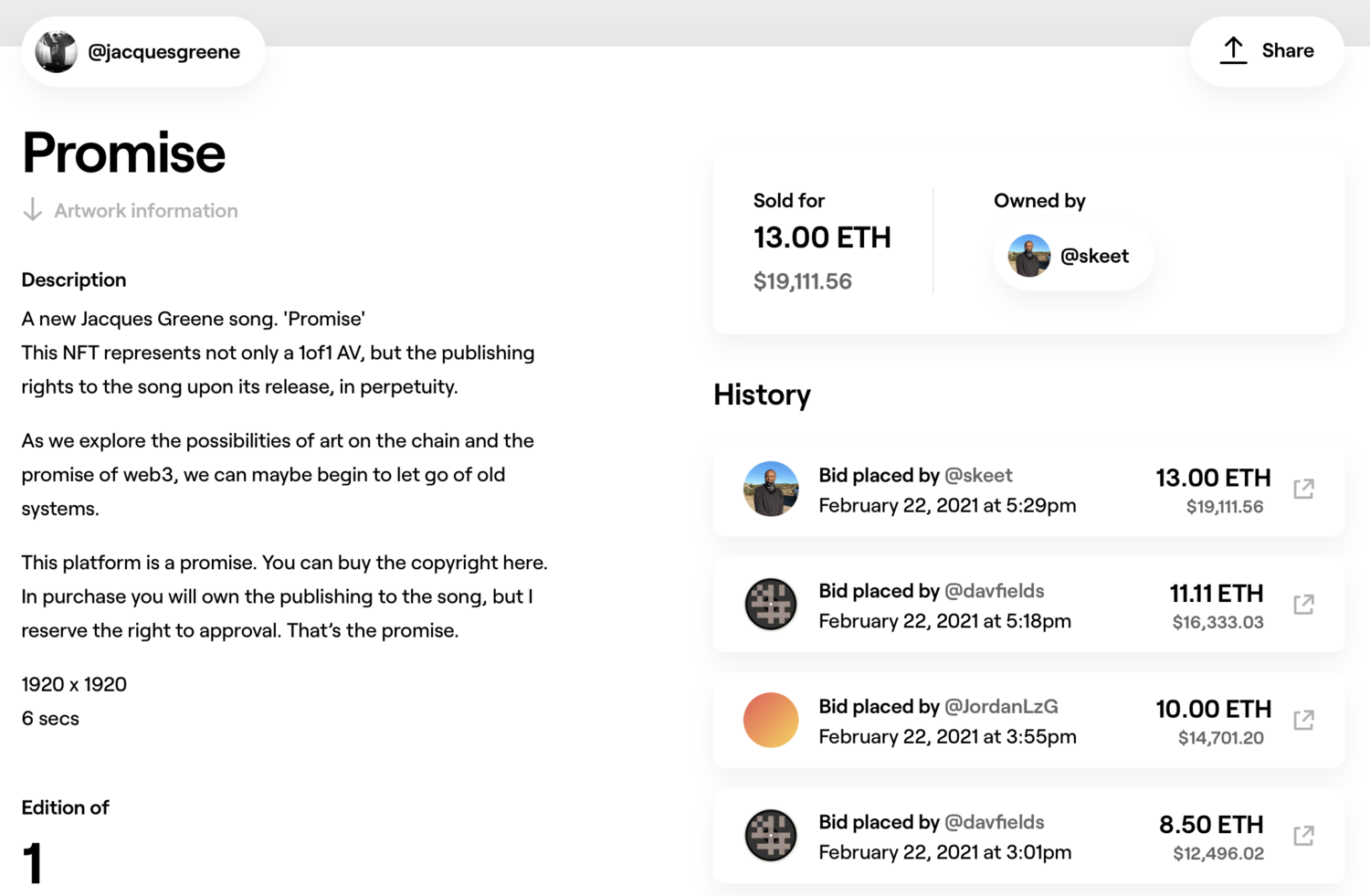1370x896 pixels.
Task: Open @davfields from the 11.11 ETH bid
Action: (994, 591)
